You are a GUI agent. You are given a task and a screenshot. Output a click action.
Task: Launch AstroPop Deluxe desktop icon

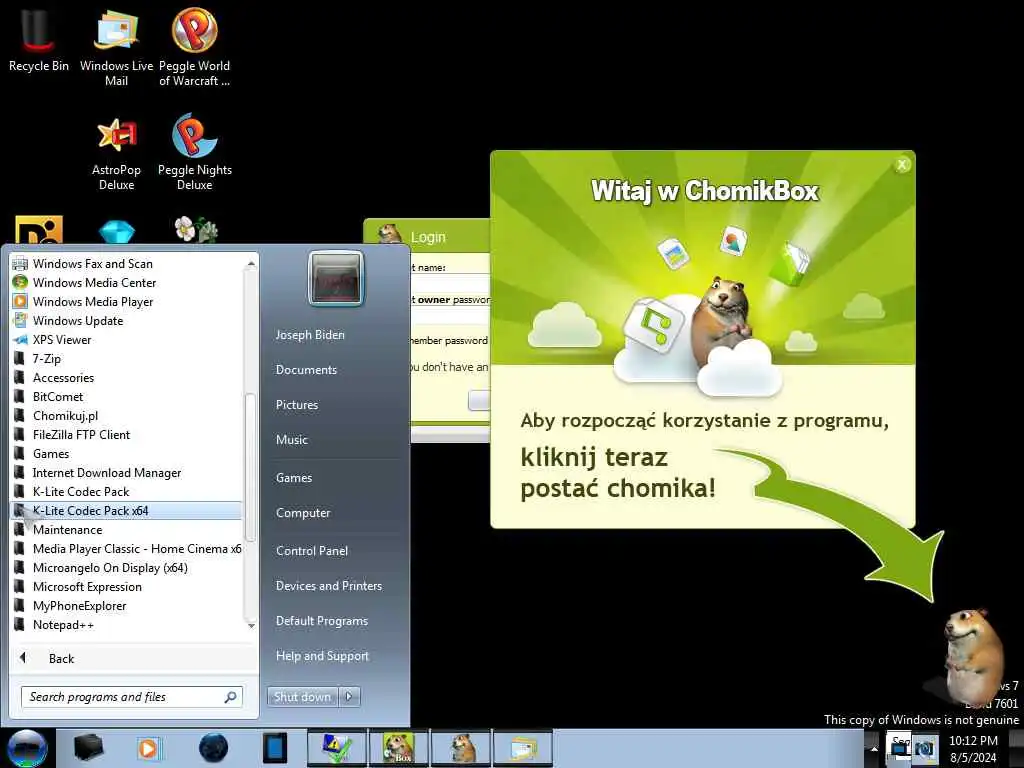pos(116,153)
